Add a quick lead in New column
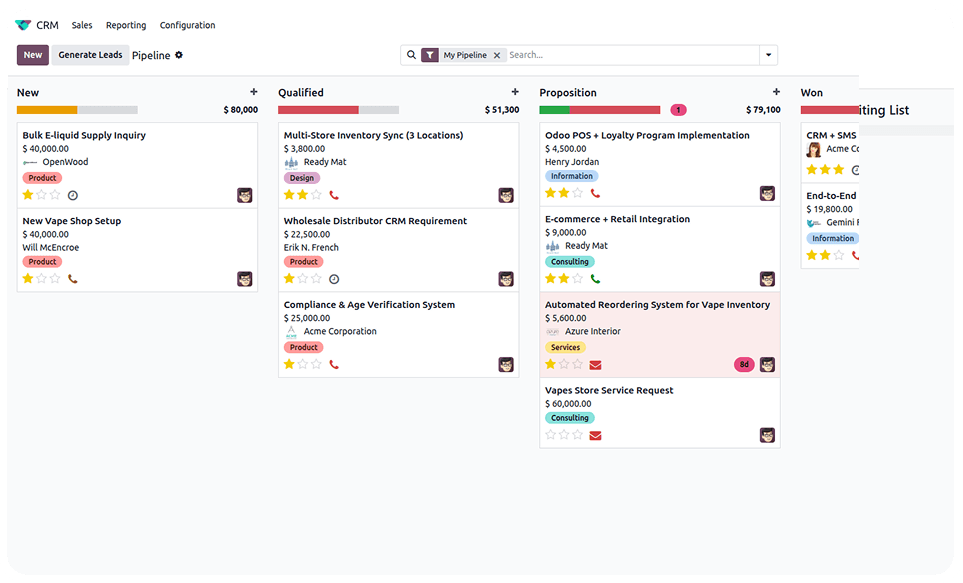Screen dimensions: 963x583 click(x=254, y=92)
